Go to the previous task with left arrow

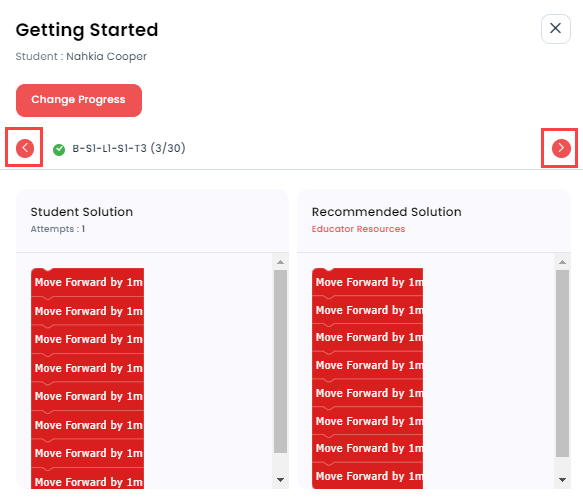point(25,148)
